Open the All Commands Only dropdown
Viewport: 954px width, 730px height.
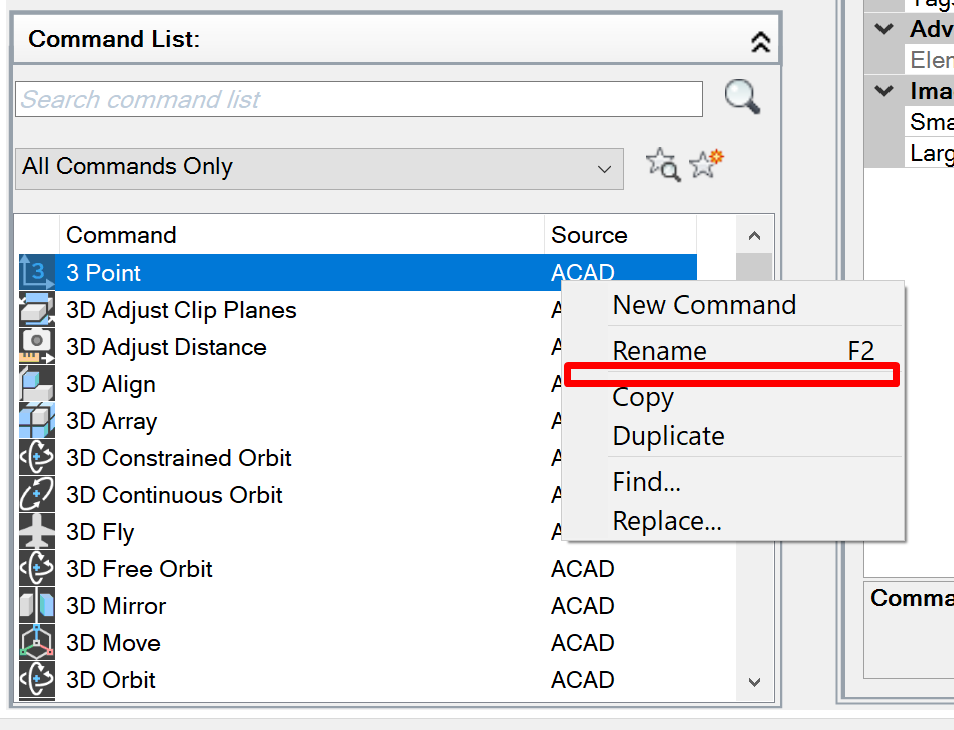[x=319, y=168]
